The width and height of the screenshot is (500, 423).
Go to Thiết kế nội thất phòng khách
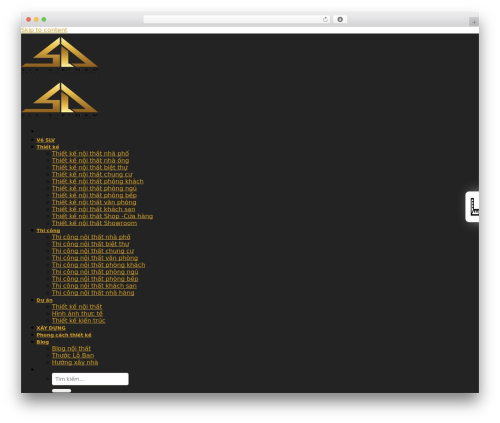click(98, 182)
